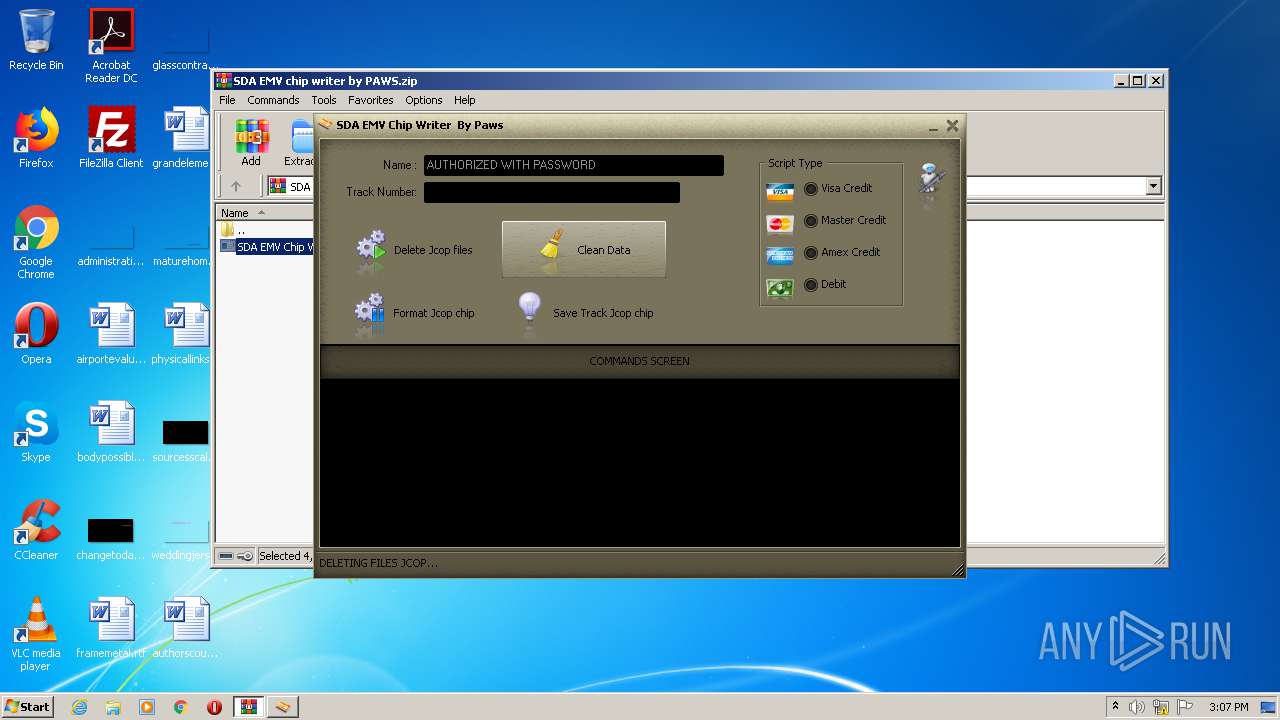Click Internet Explorer taskbar icon

(x=79, y=707)
